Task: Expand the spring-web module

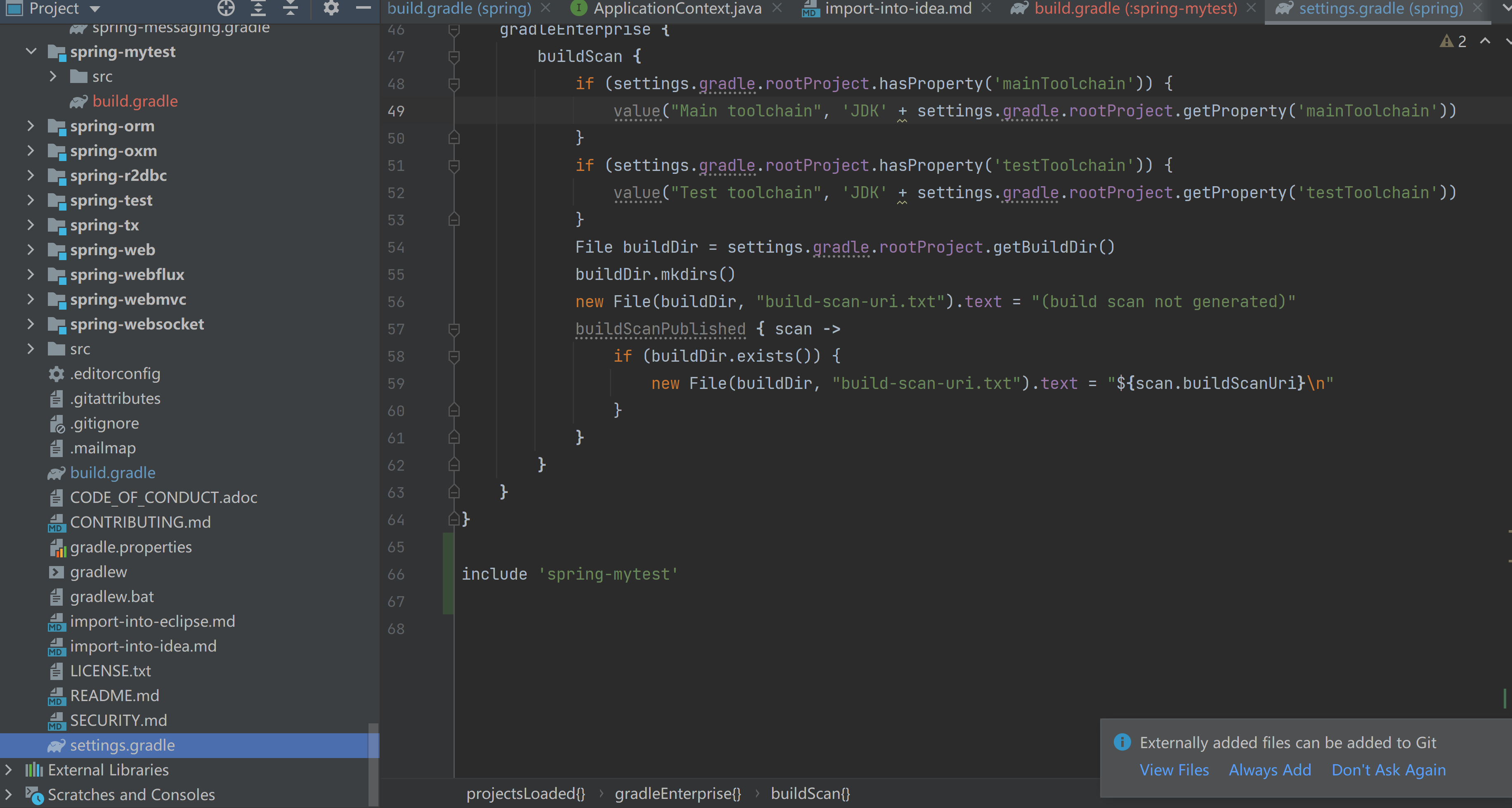Action: (31, 249)
